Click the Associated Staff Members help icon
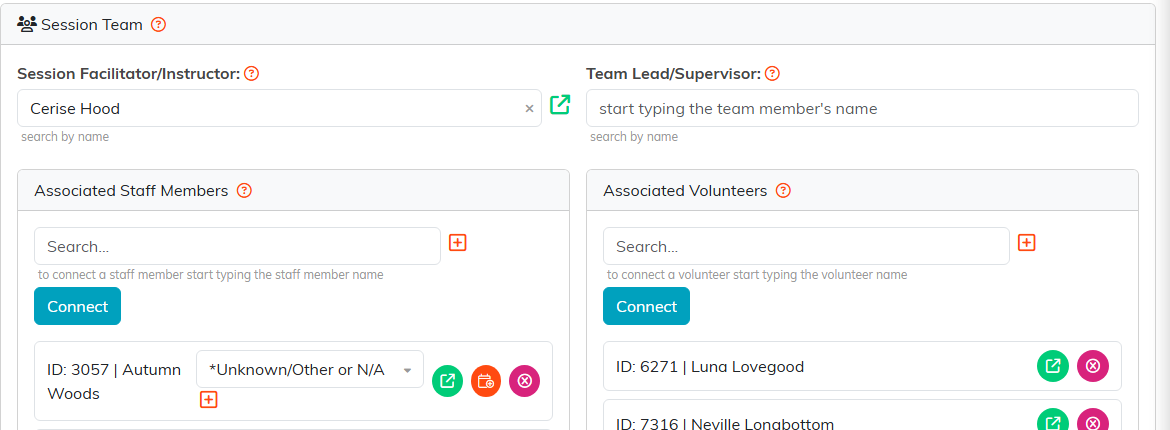Viewport: 1170px width, 430px height. (244, 190)
